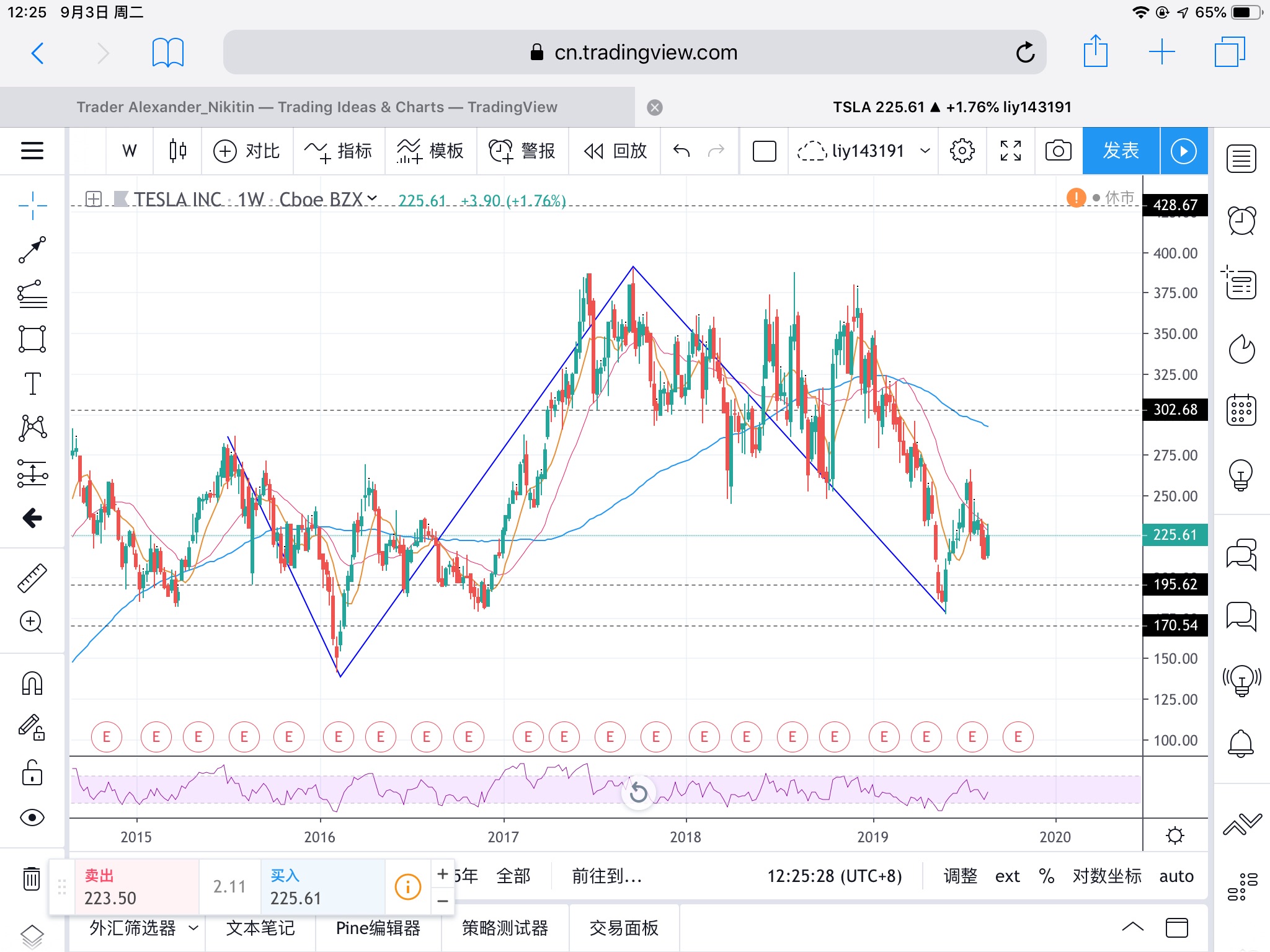Open chart settings gear icon
Viewport: 1270px width, 952px height.
click(x=962, y=151)
